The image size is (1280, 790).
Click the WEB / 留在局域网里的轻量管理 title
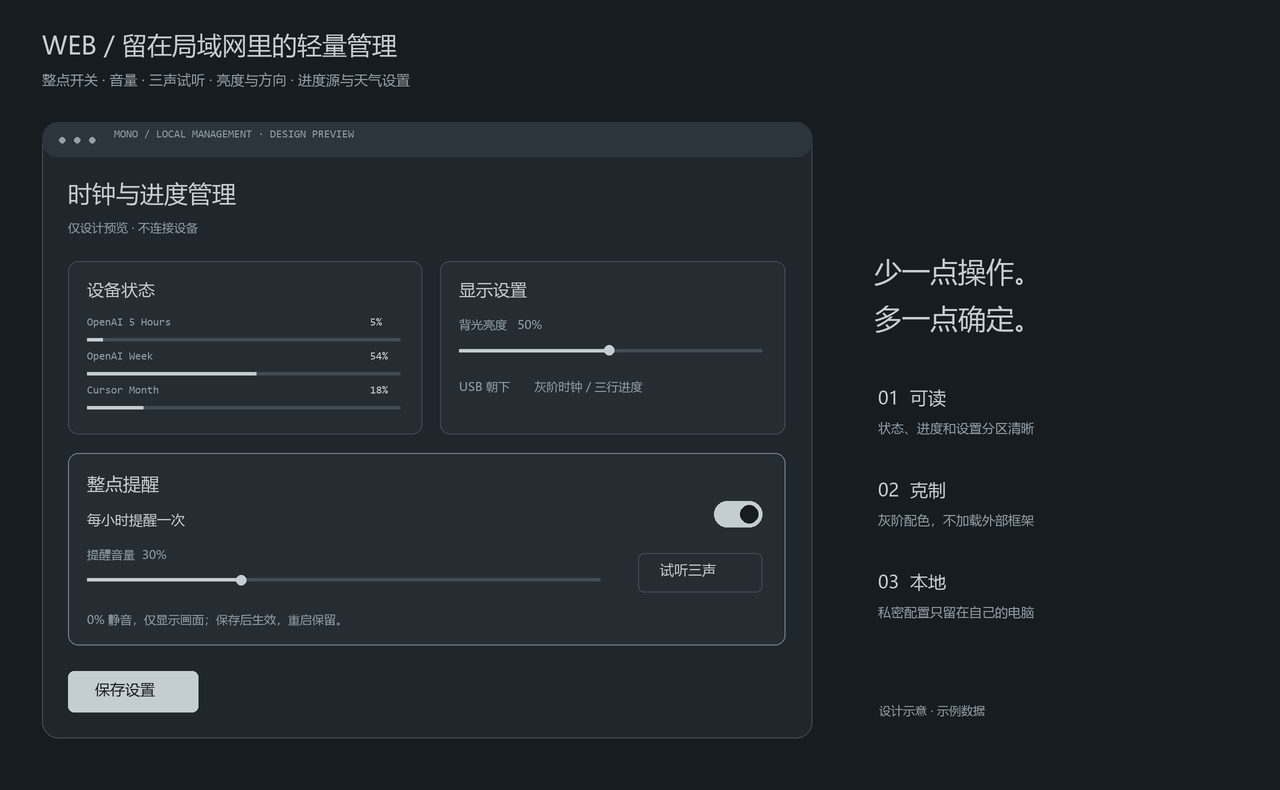click(x=220, y=45)
